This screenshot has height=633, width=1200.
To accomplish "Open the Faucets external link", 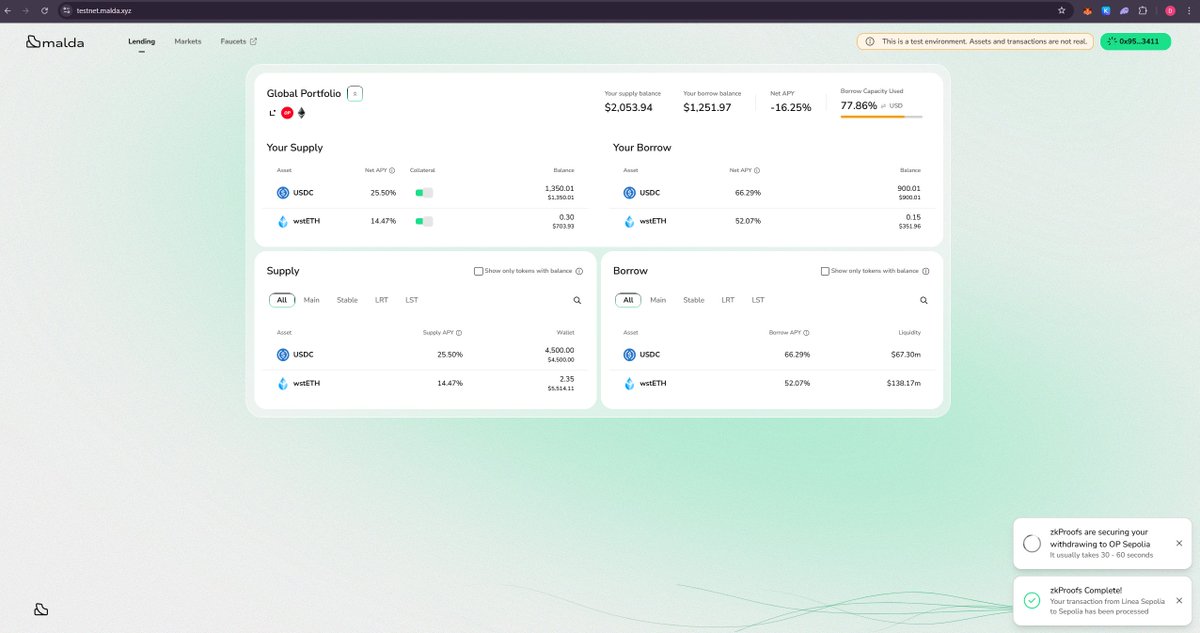I will point(238,42).
